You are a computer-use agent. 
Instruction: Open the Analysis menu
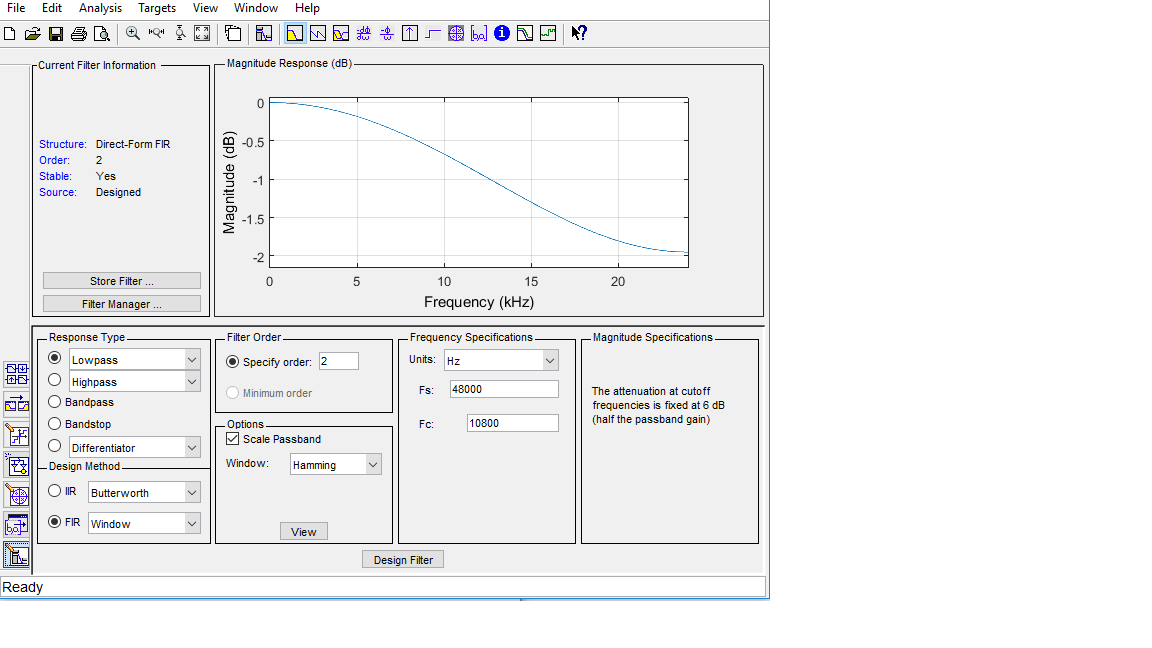(100, 8)
